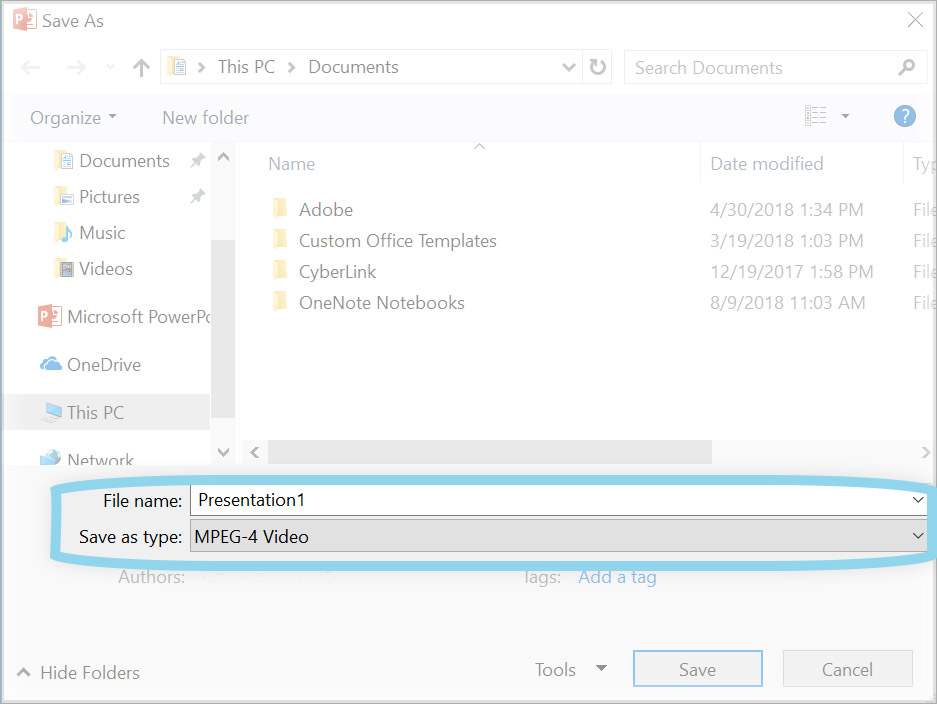
Task: Select OneDrive in the sidebar
Action: coord(103,365)
